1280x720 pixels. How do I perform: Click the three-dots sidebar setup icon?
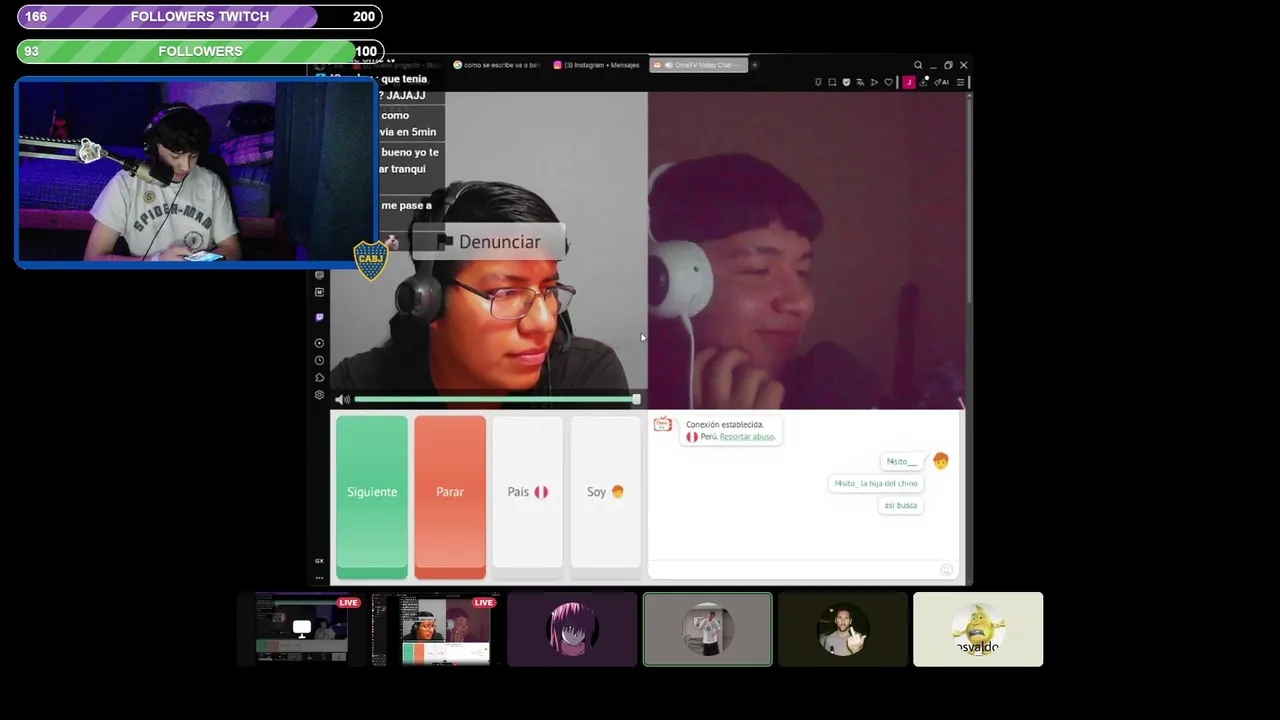[x=319, y=577]
